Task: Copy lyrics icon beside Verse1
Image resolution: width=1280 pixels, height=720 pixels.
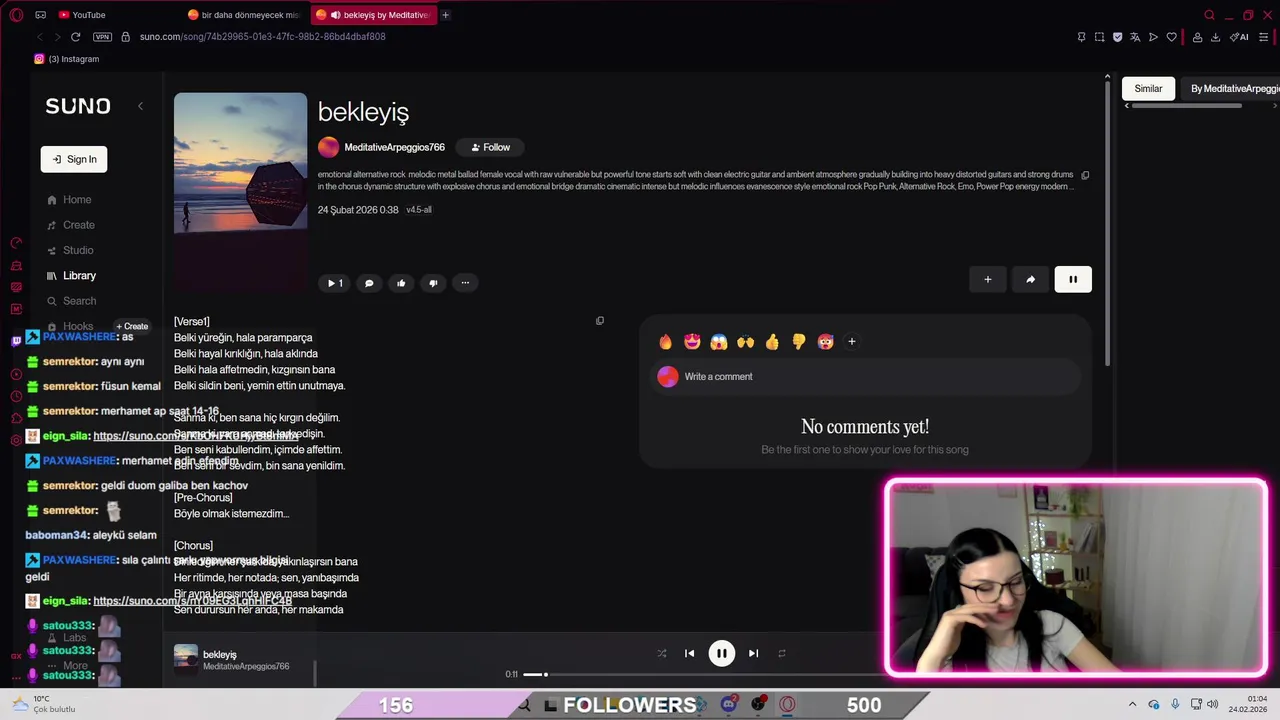Action: tap(600, 321)
